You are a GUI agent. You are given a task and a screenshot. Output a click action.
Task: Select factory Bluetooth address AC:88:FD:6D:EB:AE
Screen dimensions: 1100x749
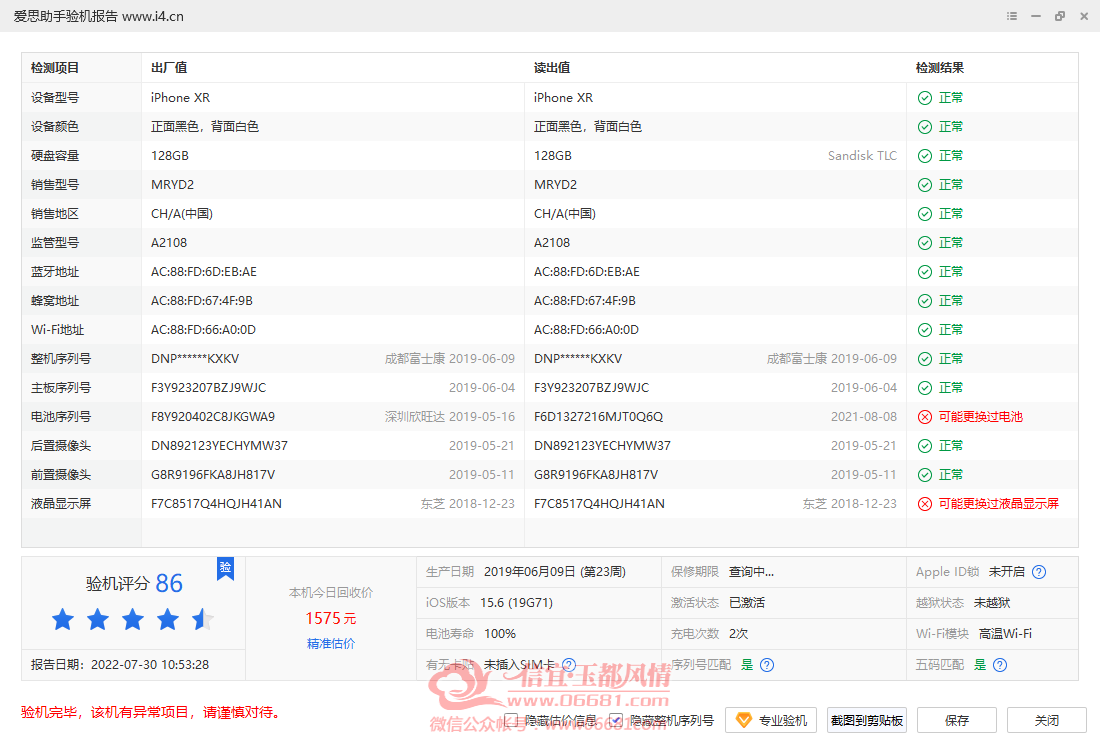click(x=203, y=272)
